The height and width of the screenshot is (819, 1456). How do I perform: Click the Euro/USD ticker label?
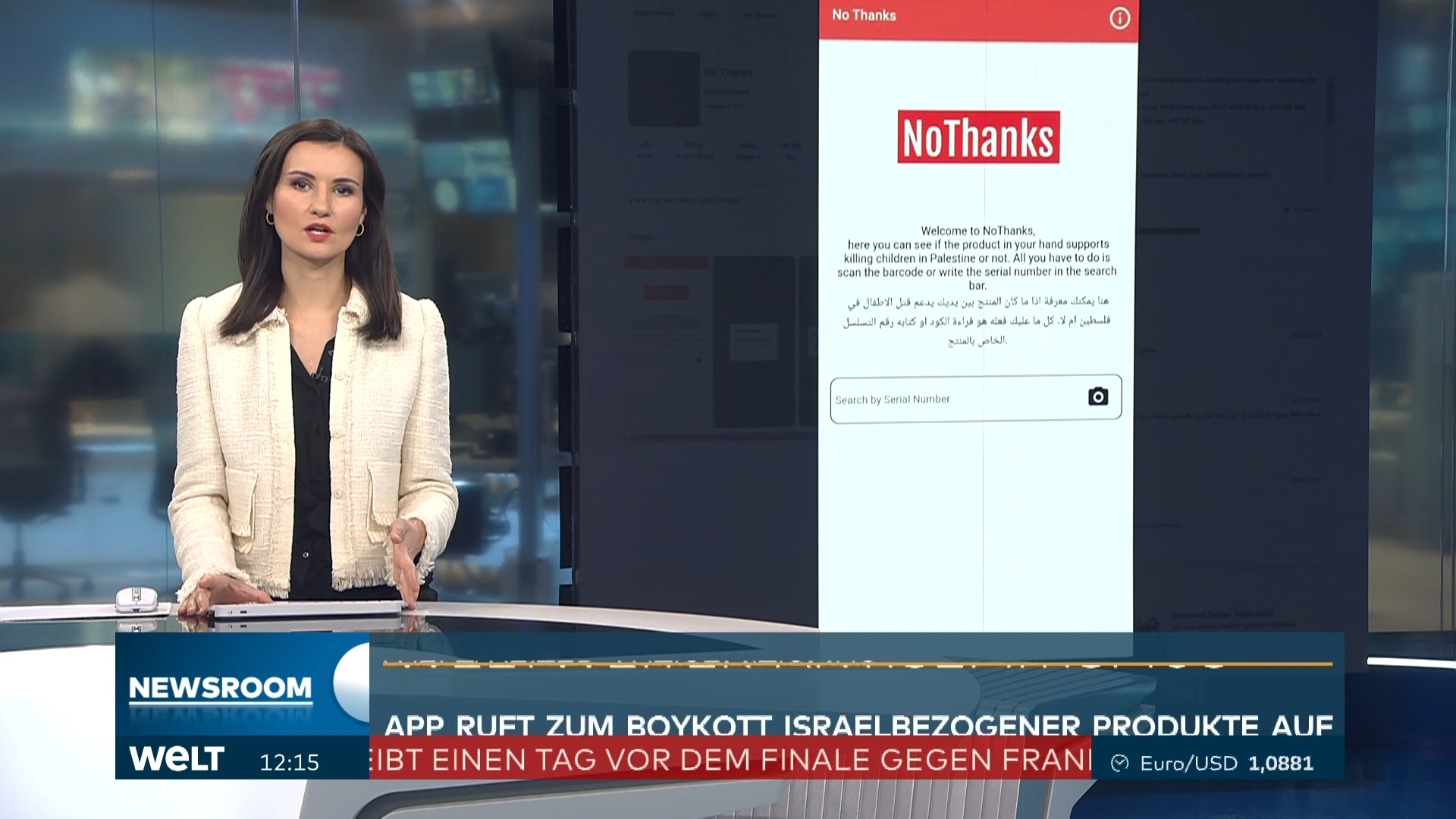coord(1188,763)
